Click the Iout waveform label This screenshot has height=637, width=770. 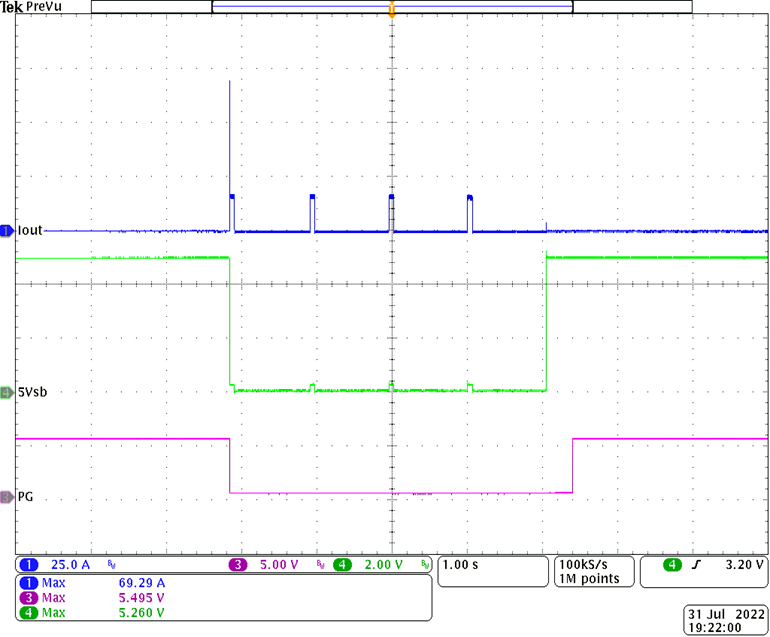click(30, 230)
